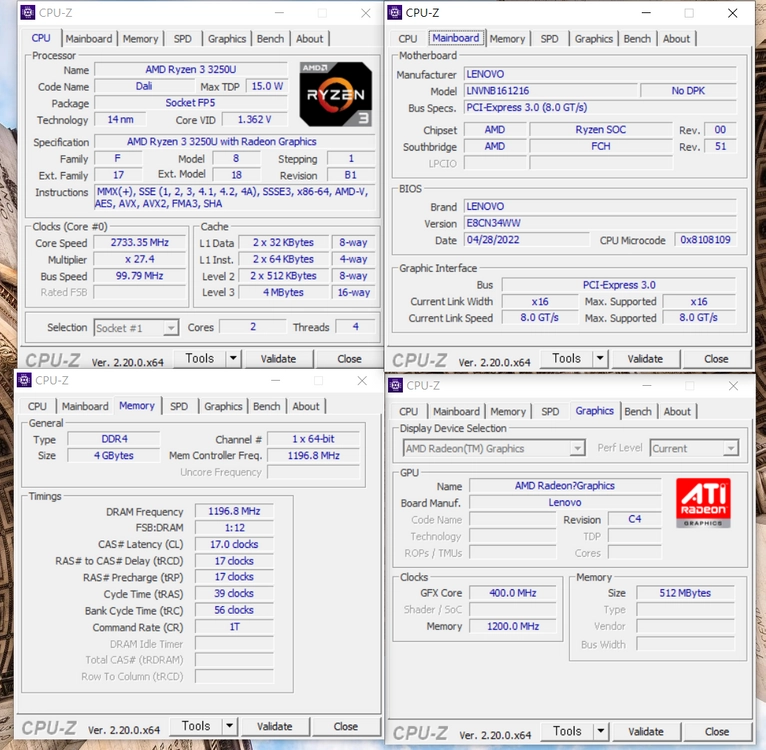Click the DRAM Frequency 1196.8 MHz value

[234, 511]
